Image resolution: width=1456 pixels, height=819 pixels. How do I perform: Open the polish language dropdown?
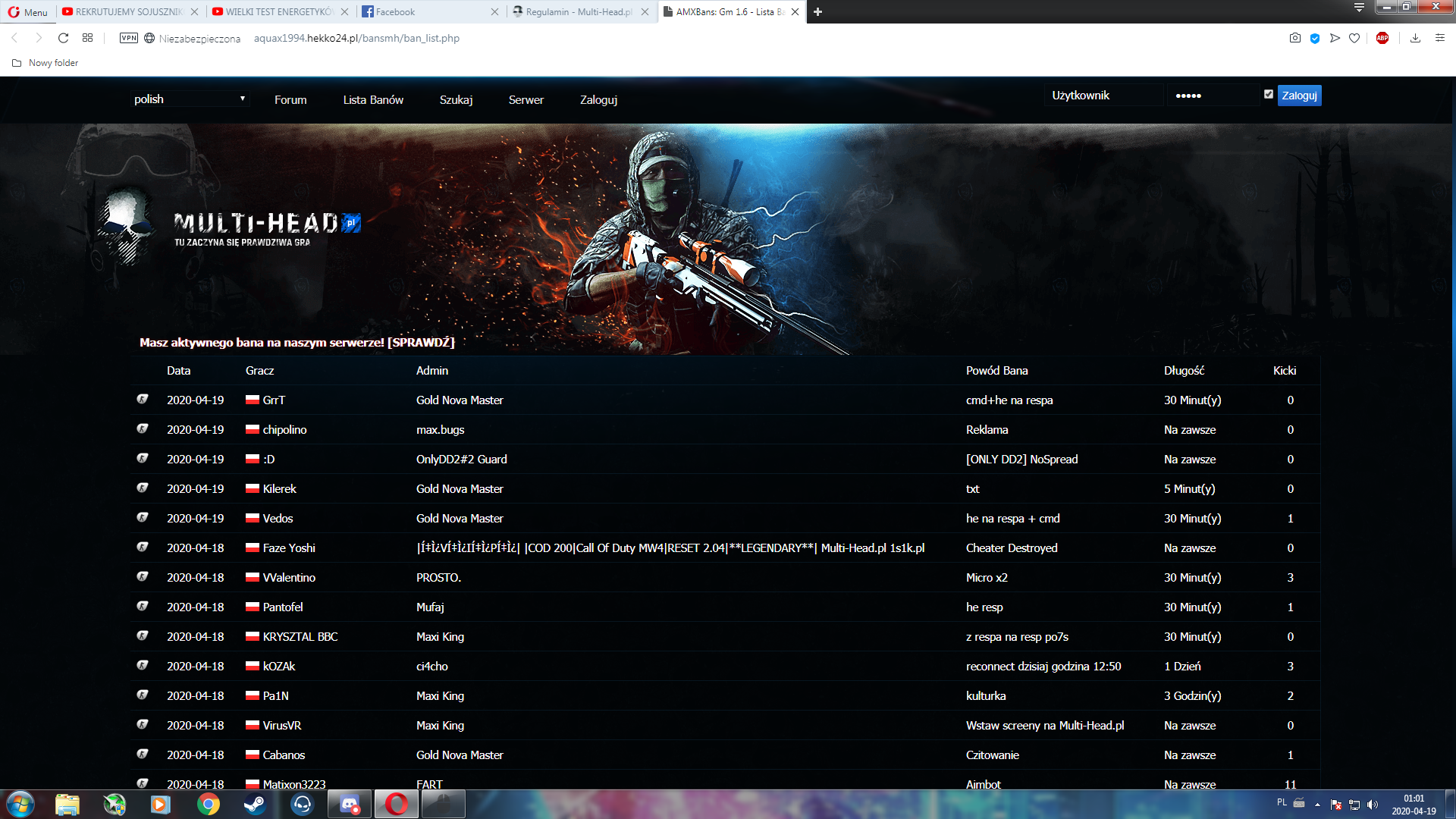(190, 99)
